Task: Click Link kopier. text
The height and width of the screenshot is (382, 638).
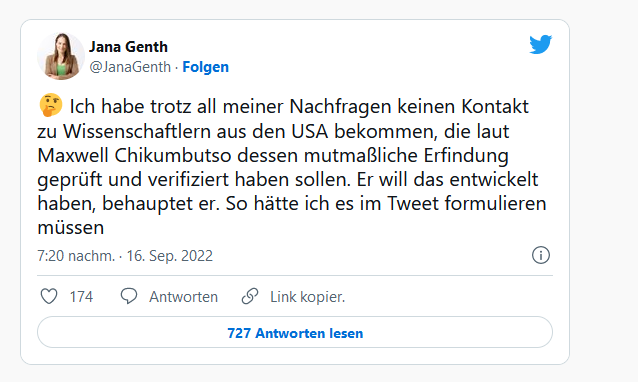Action: coord(308,297)
